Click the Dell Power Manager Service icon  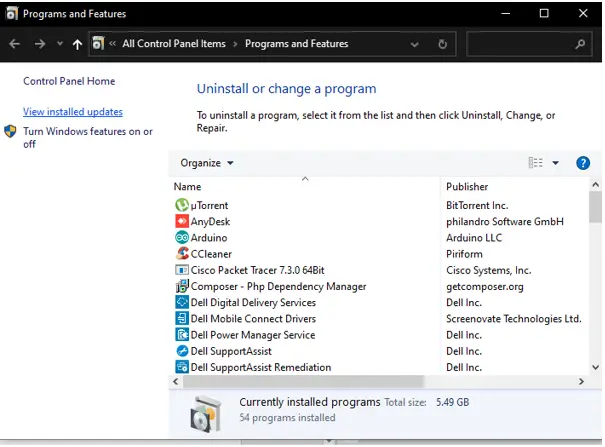(182, 335)
